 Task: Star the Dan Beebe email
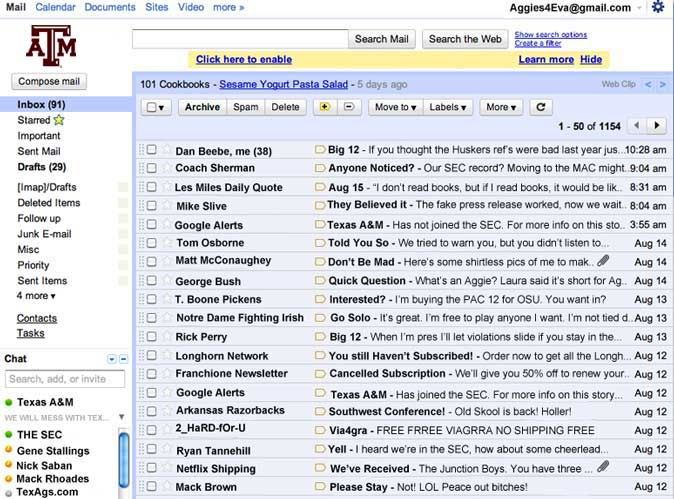coord(167,150)
